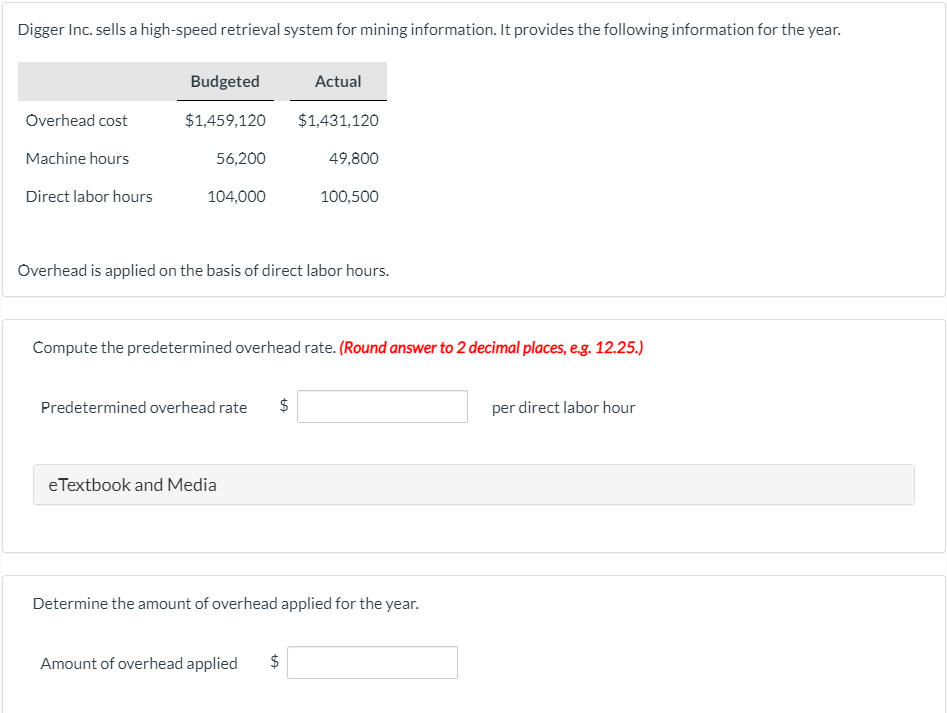Click the amount of overhead applied input

(x=372, y=662)
